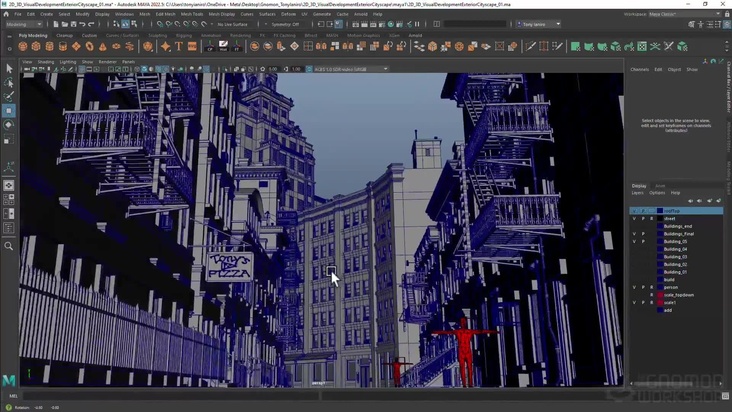Open the File menu
Viewport: 732px width, 412px height.
point(18,14)
